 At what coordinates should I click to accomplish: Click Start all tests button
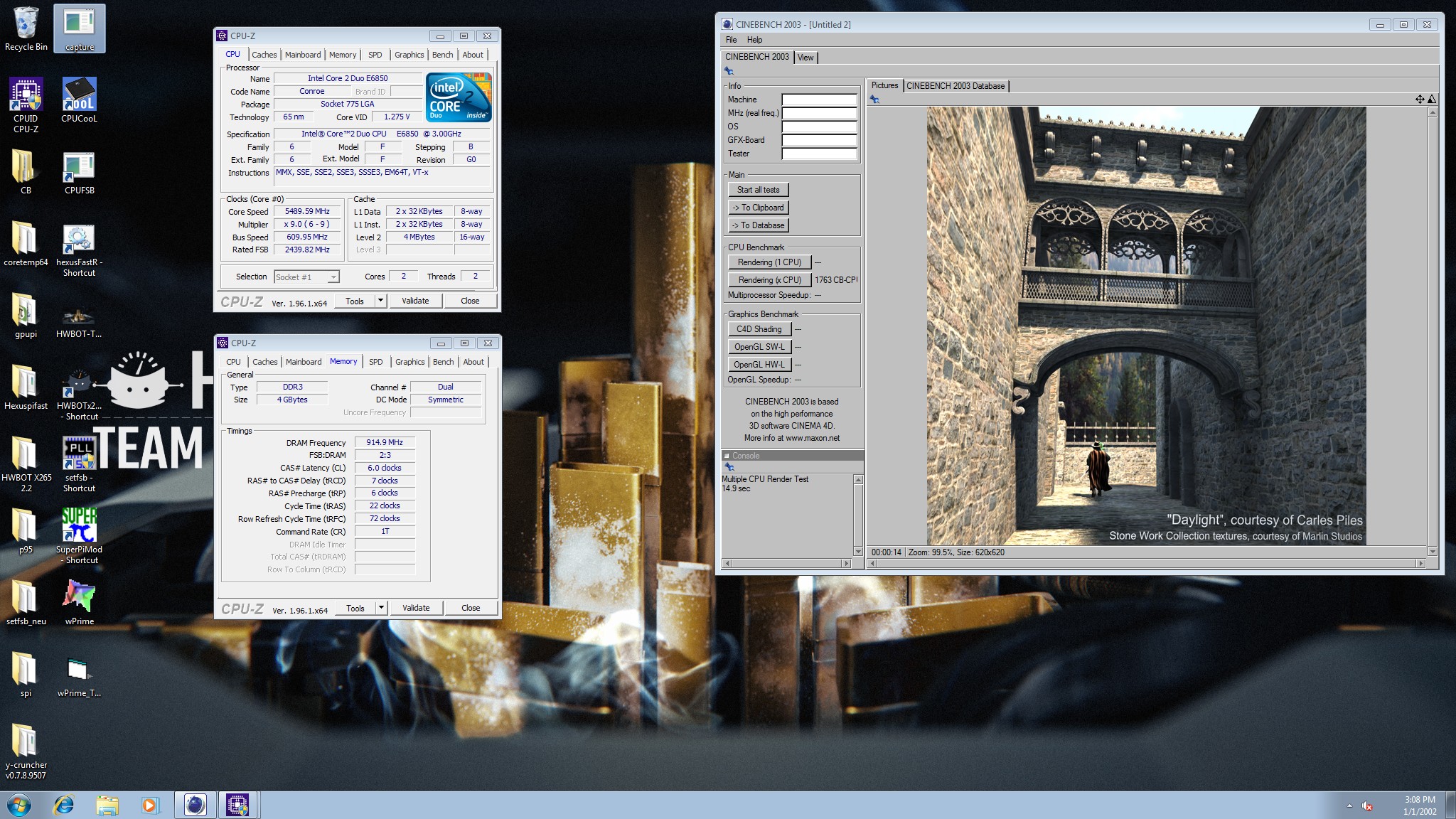(x=759, y=190)
